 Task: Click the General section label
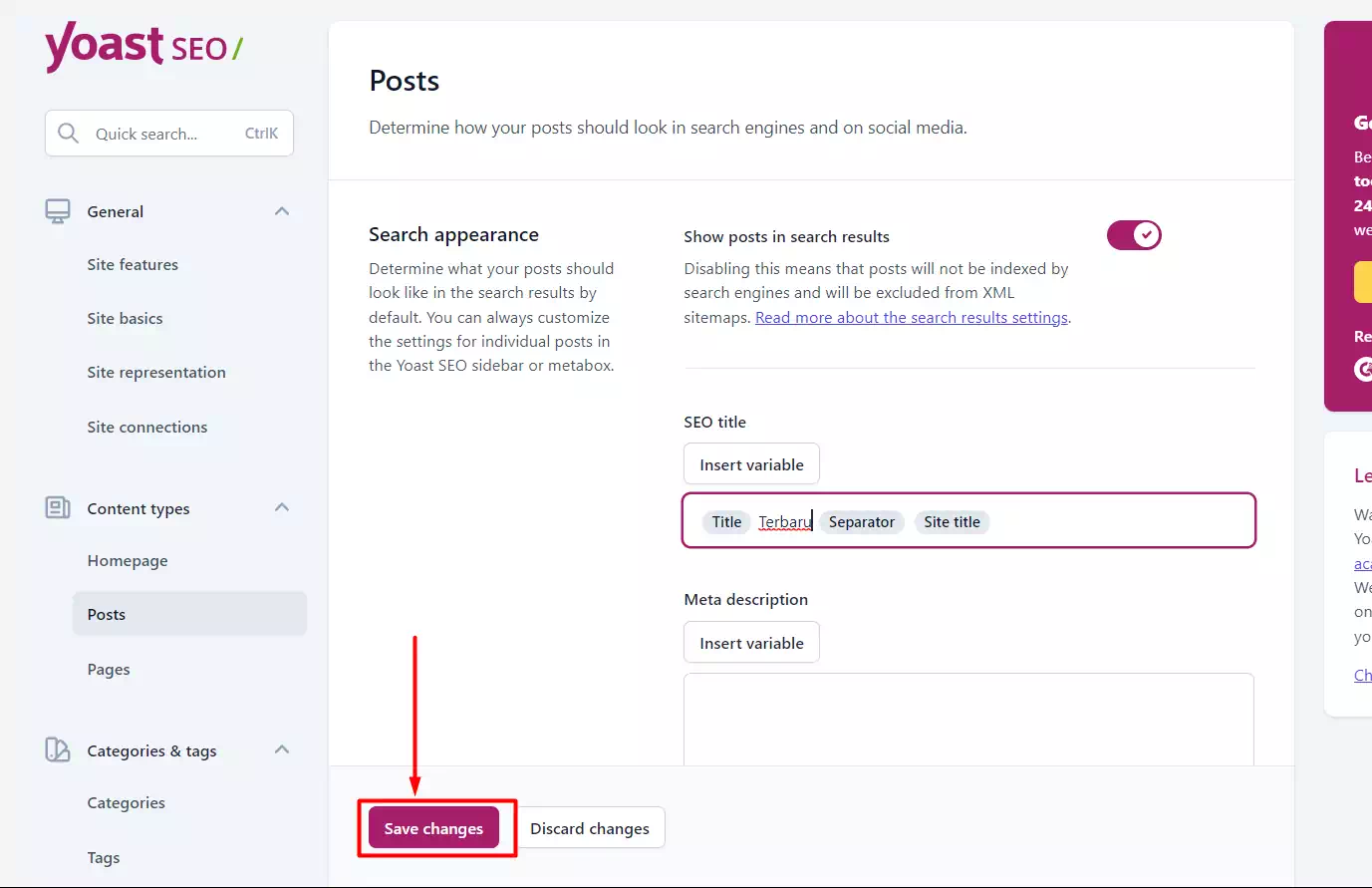click(116, 211)
